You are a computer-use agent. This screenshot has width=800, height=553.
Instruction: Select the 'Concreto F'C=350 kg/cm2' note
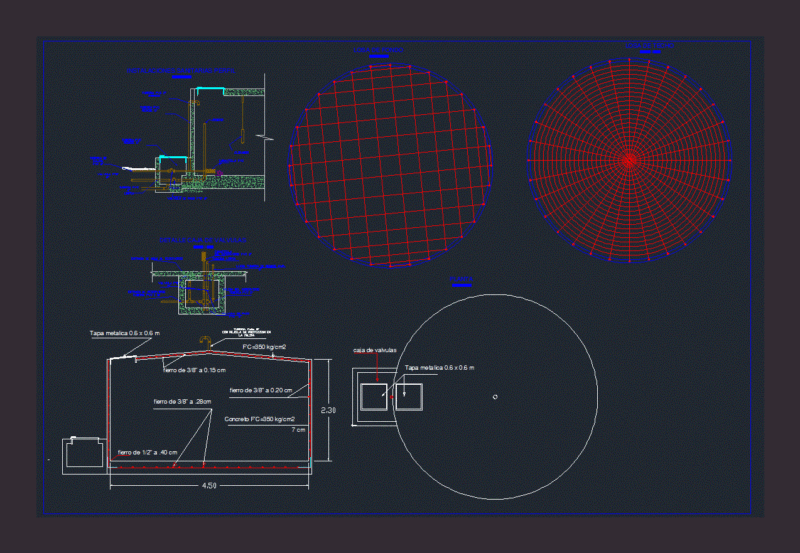click(260, 419)
